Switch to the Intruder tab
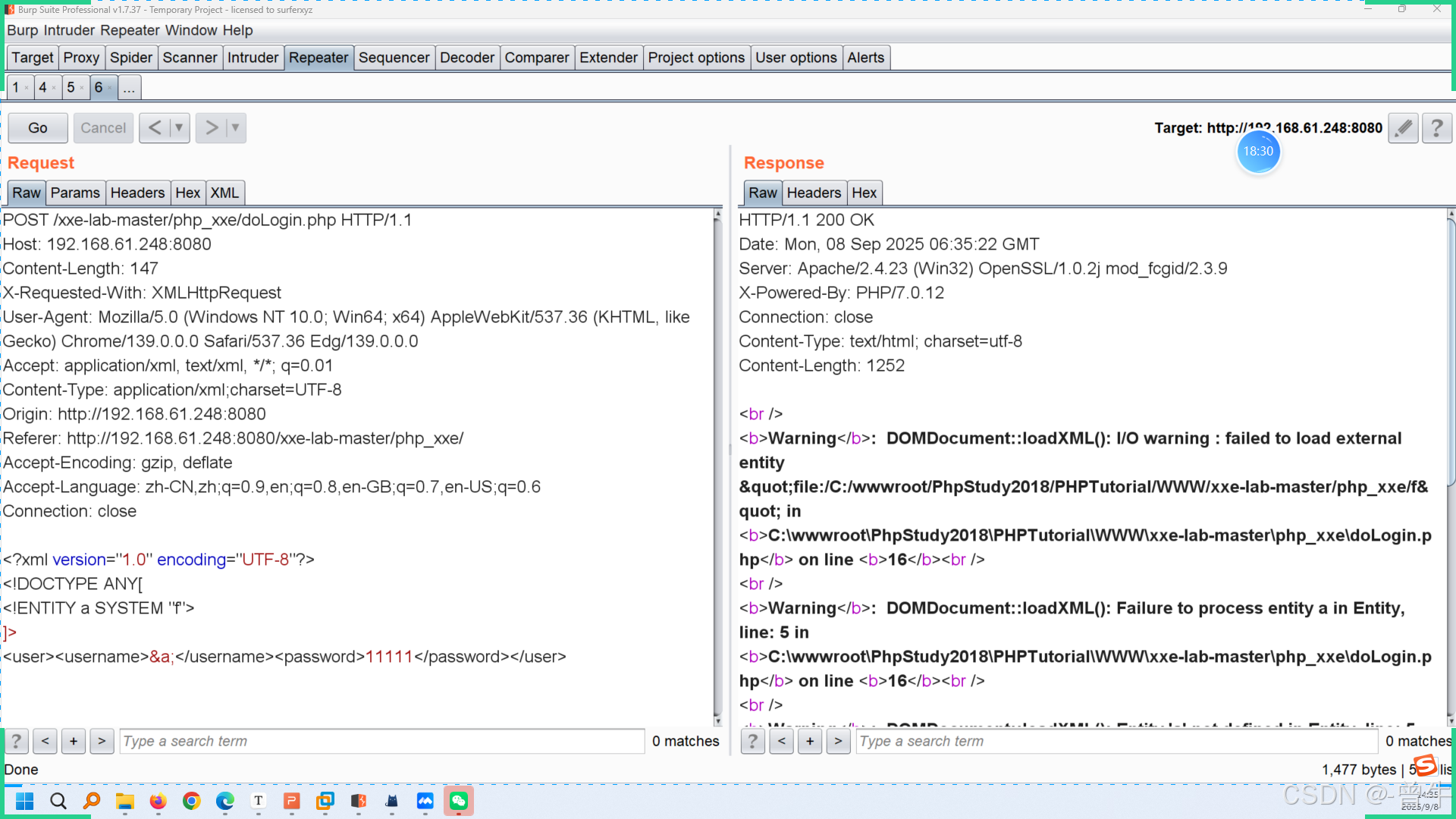 [x=253, y=58]
